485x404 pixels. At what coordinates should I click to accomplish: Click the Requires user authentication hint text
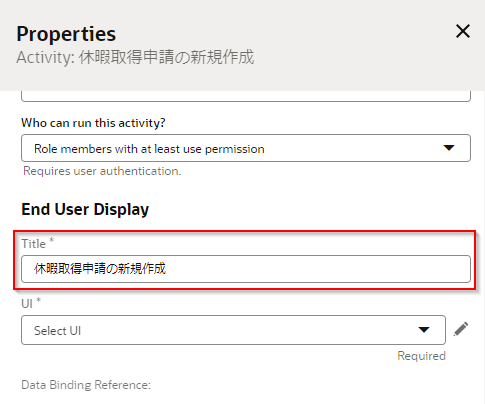tap(102, 171)
